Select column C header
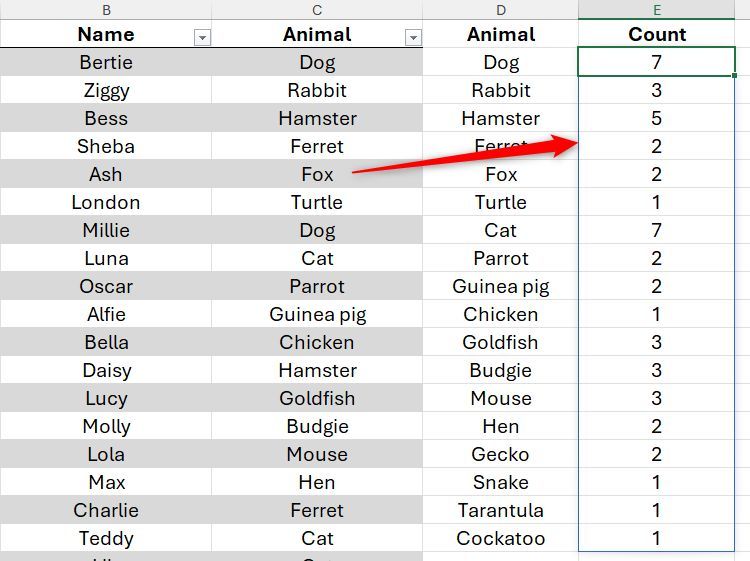Viewport: 750px width, 561px height. pos(317,9)
